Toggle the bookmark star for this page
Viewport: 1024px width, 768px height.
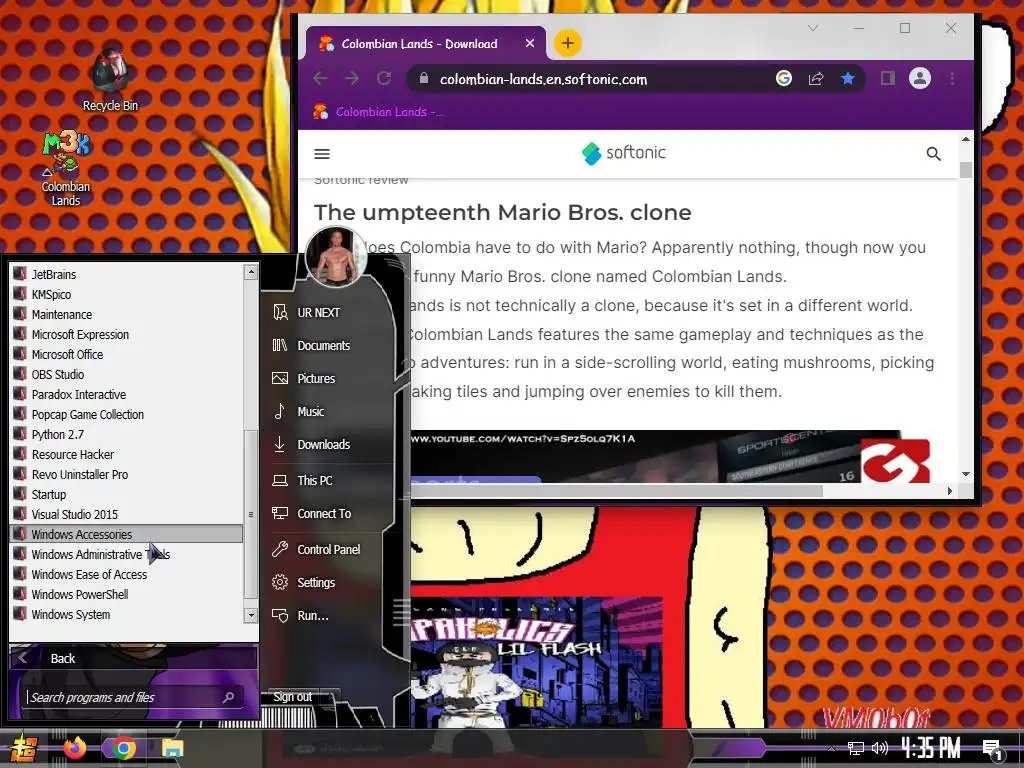click(x=848, y=78)
